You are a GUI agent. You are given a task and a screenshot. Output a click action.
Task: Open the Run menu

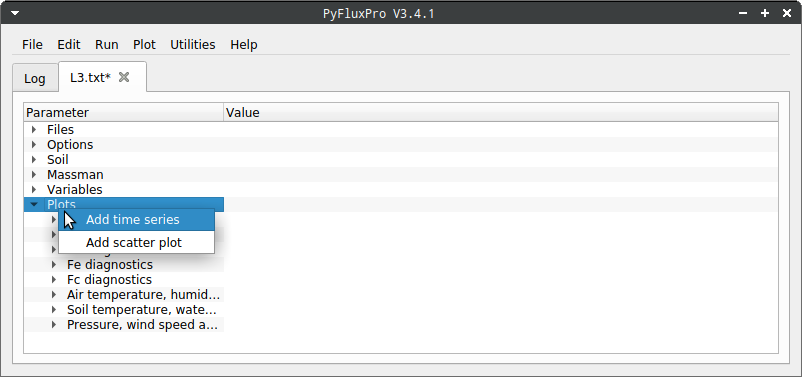click(x=107, y=45)
